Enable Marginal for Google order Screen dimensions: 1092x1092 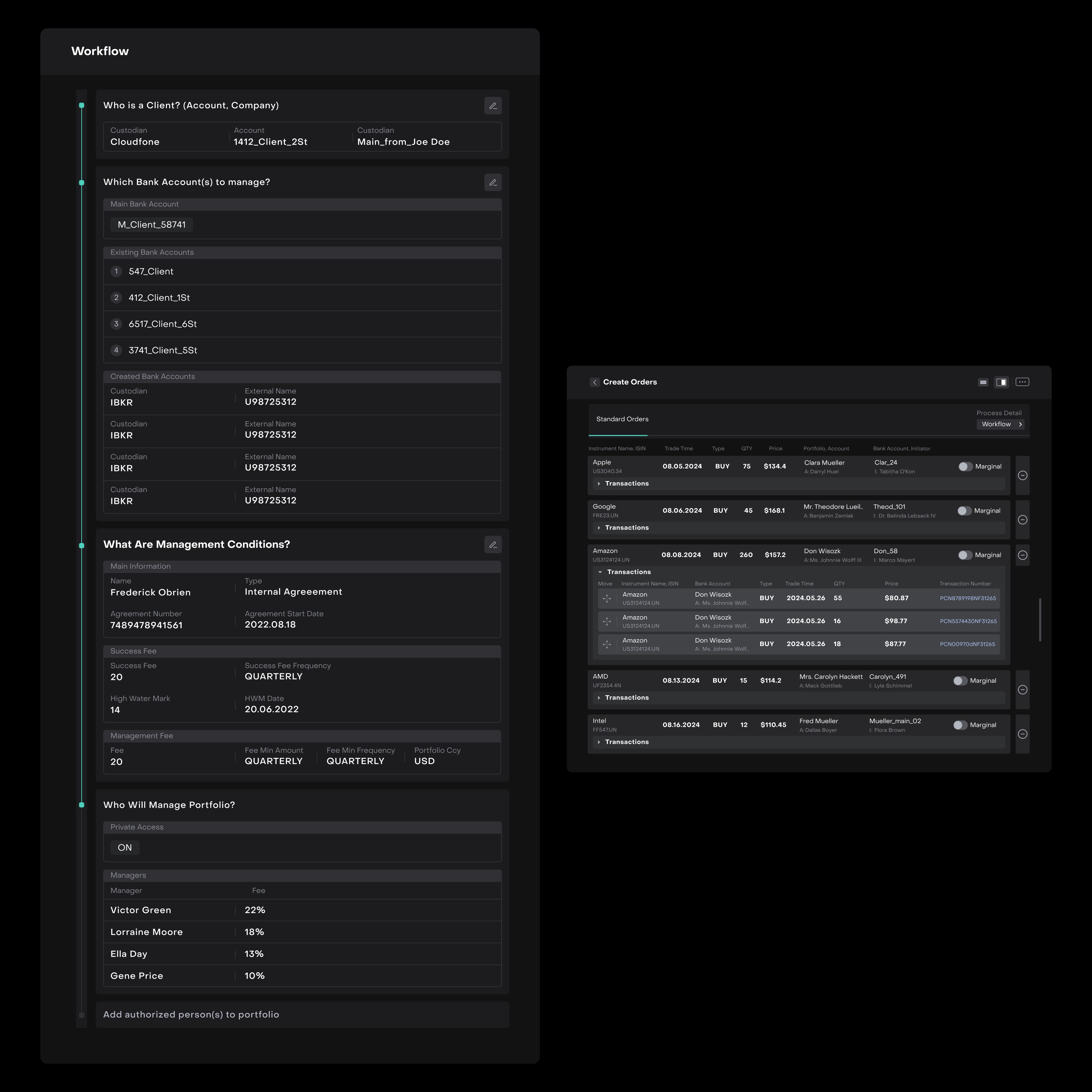tap(964, 511)
